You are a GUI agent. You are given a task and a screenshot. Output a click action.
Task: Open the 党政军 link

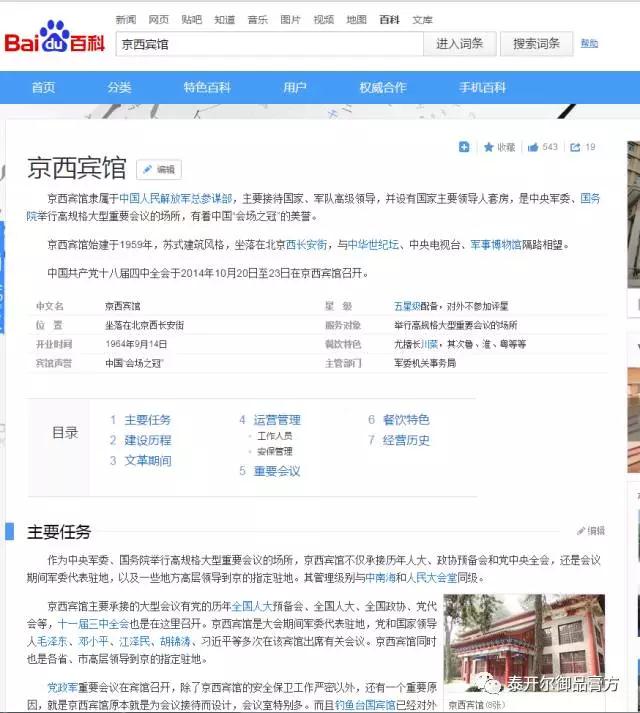tap(63, 687)
